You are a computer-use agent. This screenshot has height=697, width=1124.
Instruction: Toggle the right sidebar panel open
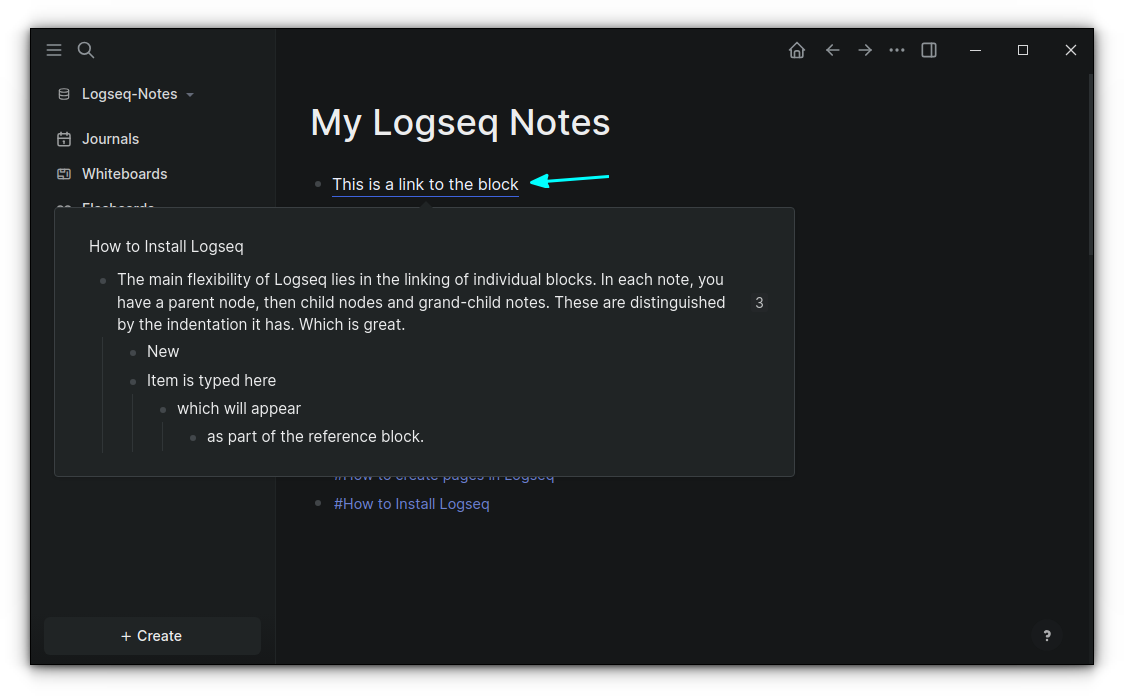coord(929,49)
